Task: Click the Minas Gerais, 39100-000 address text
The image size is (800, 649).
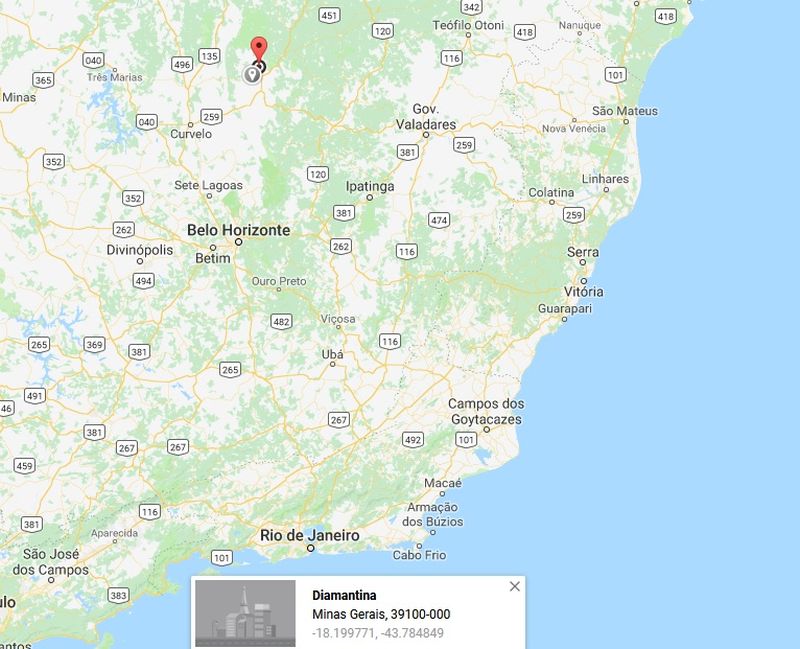Action: coord(381,614)
